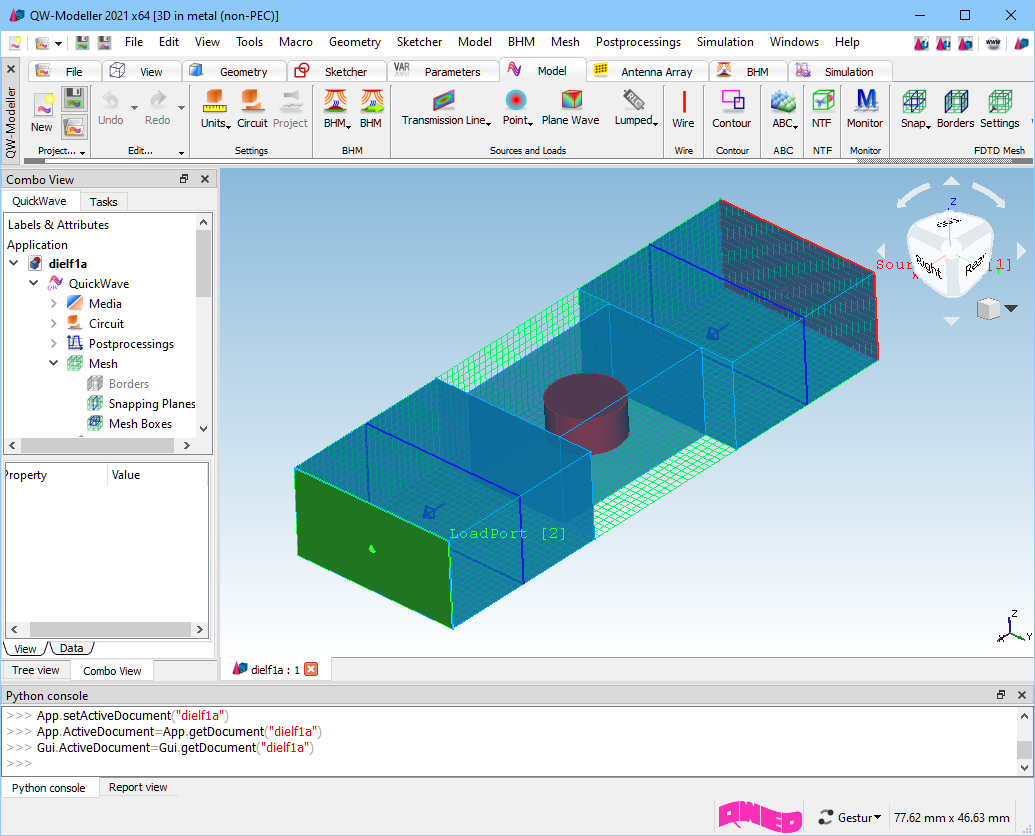Image resolution: width=1035 pixels, height=836 pixels.
Task: Collapse the dielf1a tree node
Action: coord(14,263)
